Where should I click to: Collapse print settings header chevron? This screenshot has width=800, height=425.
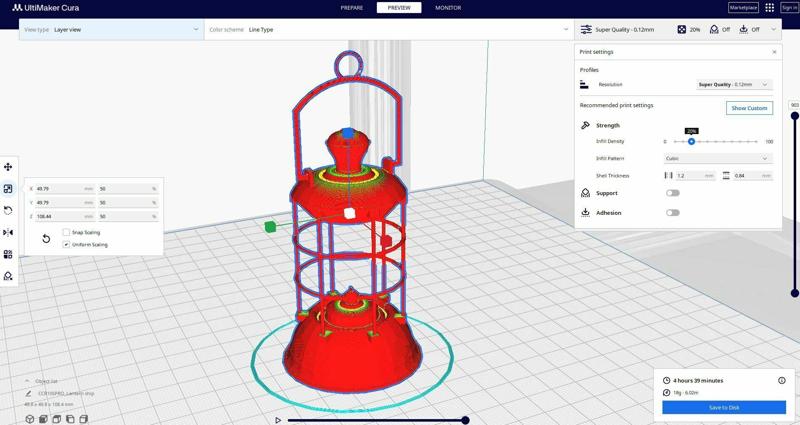(x=773, y=30)
